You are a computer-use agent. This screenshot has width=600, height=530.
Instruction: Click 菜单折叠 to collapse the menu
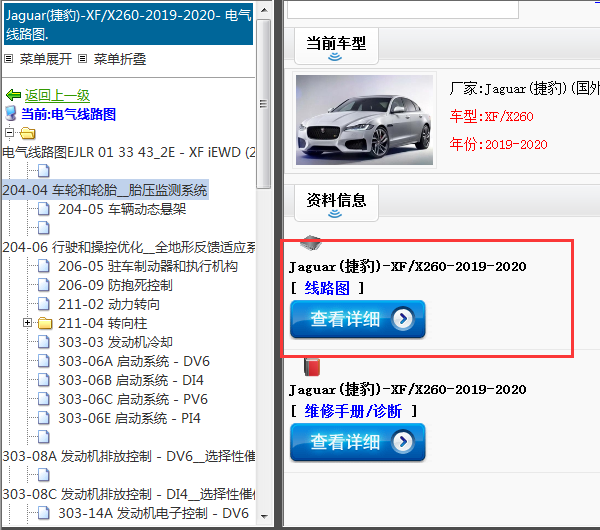click(120, 59)
